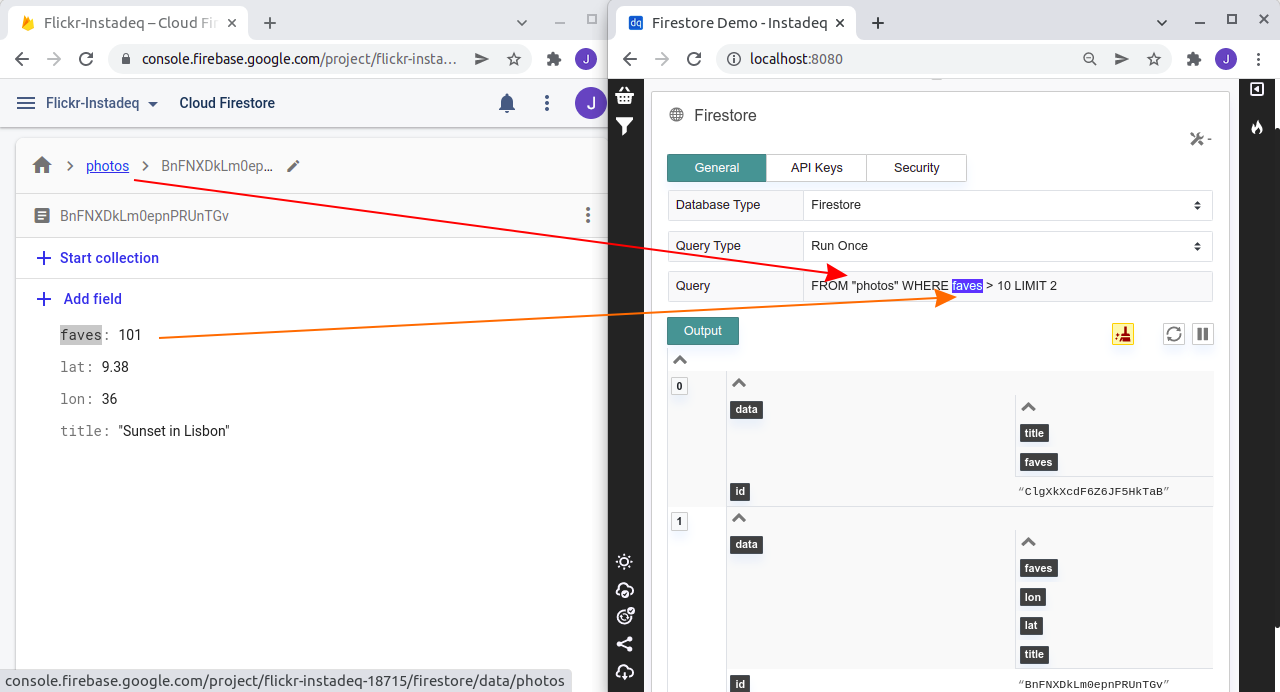Click the flame icon in the right sidebar
This screenshot has height=692, width=1280.
1257,127
